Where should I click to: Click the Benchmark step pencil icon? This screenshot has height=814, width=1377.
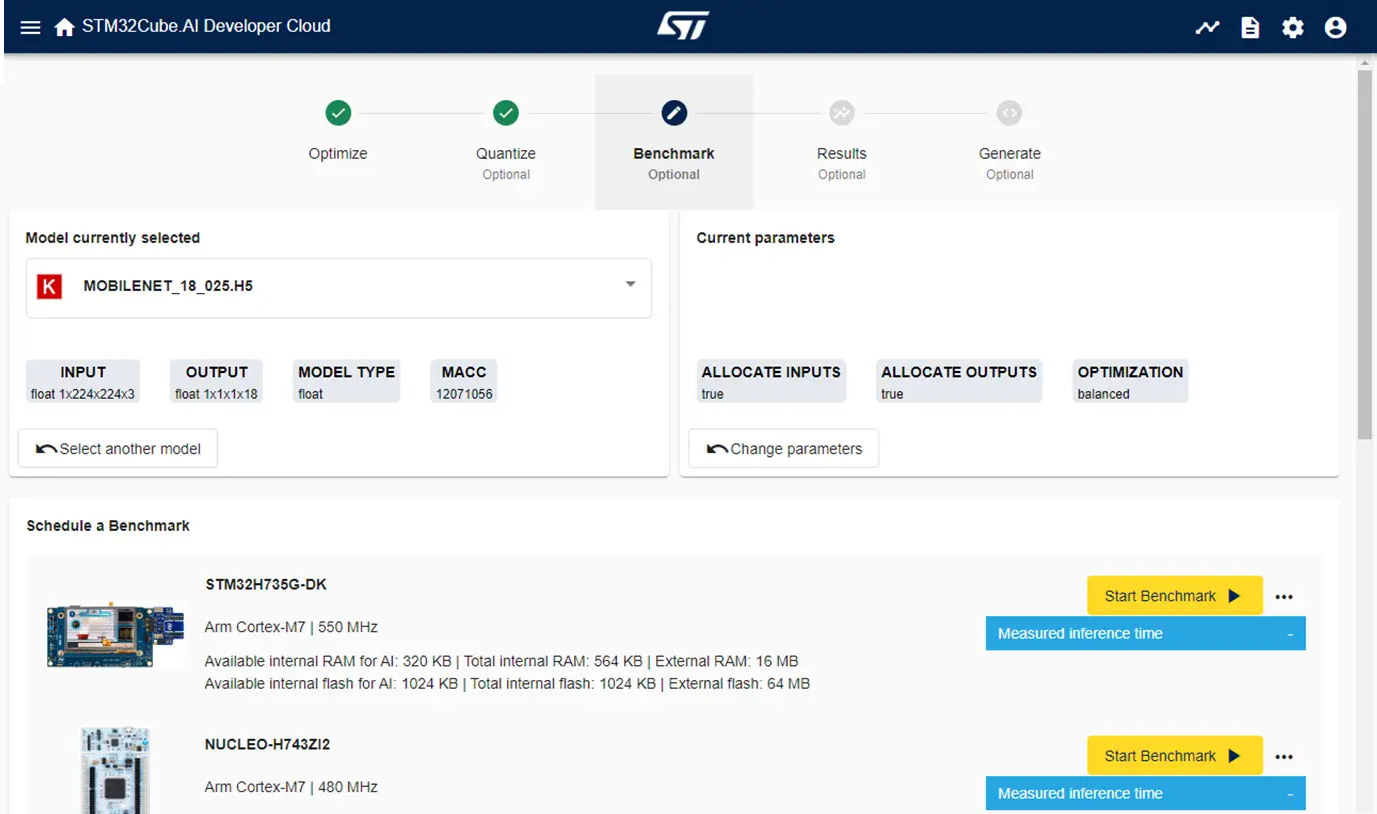(674, 113)
